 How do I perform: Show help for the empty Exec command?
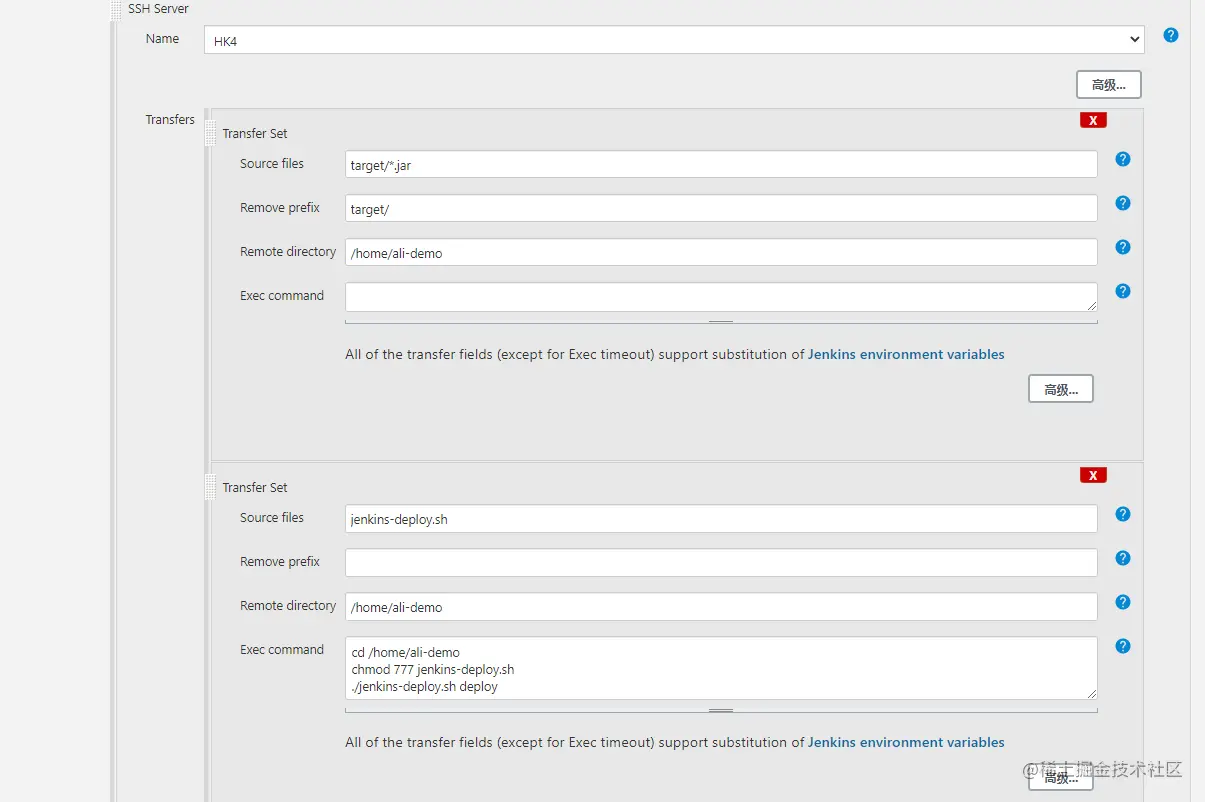(x=1123, y=292)
